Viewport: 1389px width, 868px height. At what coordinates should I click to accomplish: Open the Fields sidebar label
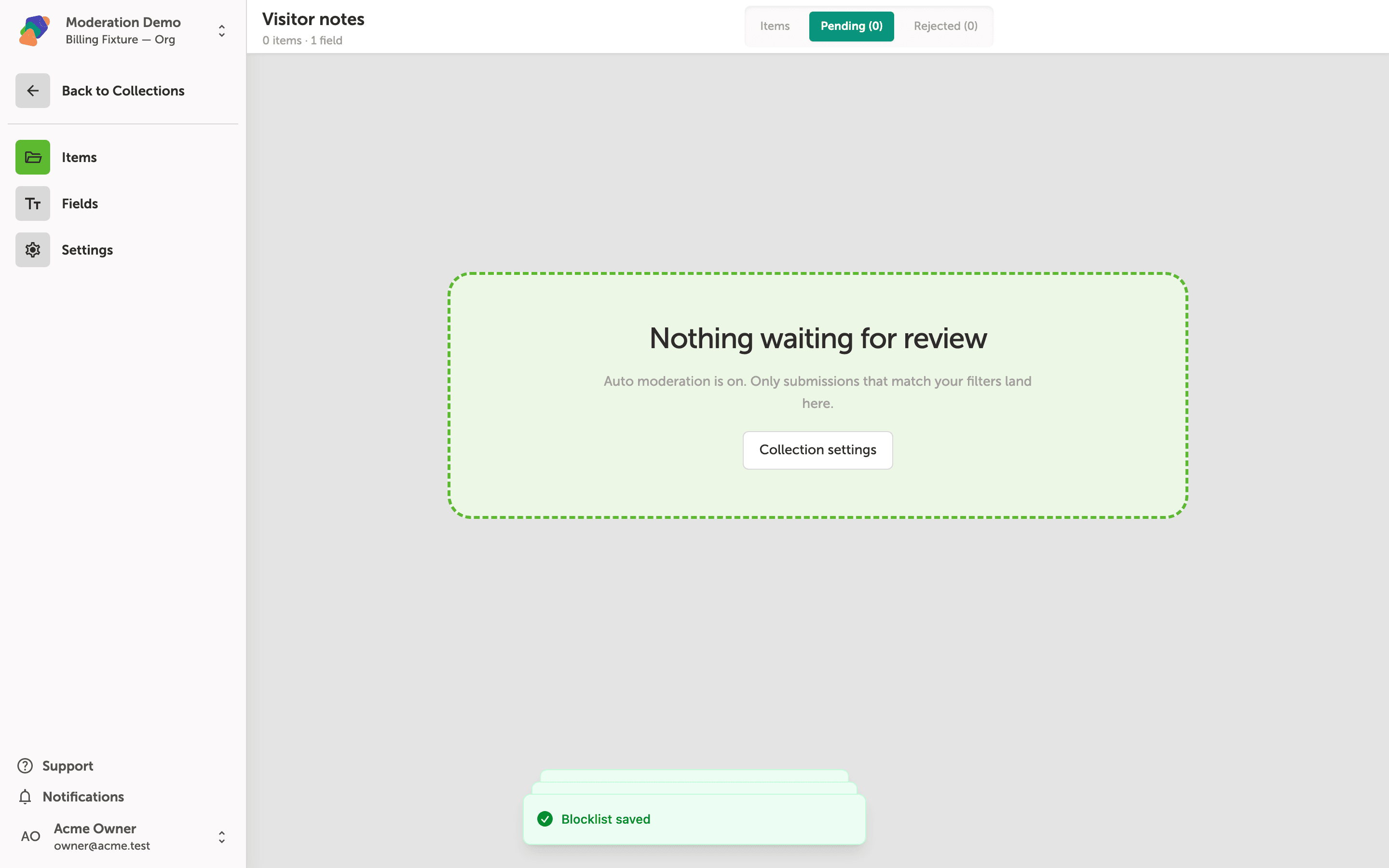pyautogui.click(x=80, y=204)
